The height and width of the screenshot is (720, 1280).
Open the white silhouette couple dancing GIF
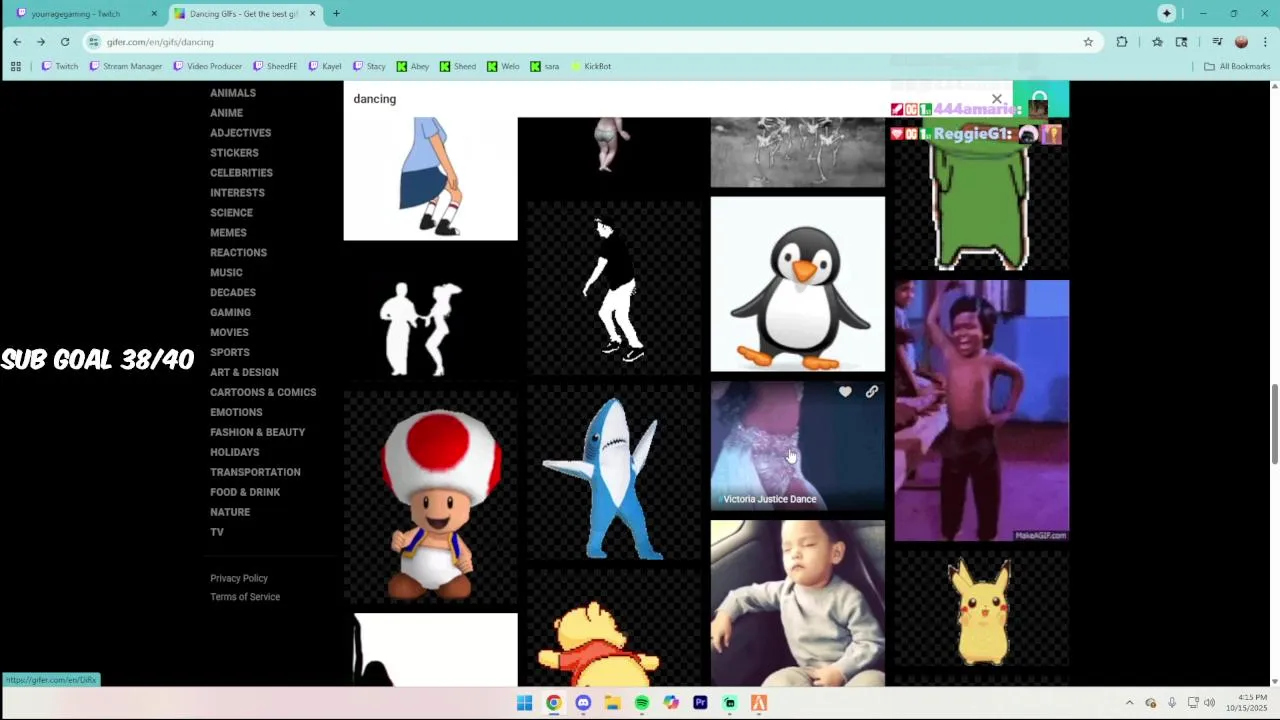[x=431, y=316]
